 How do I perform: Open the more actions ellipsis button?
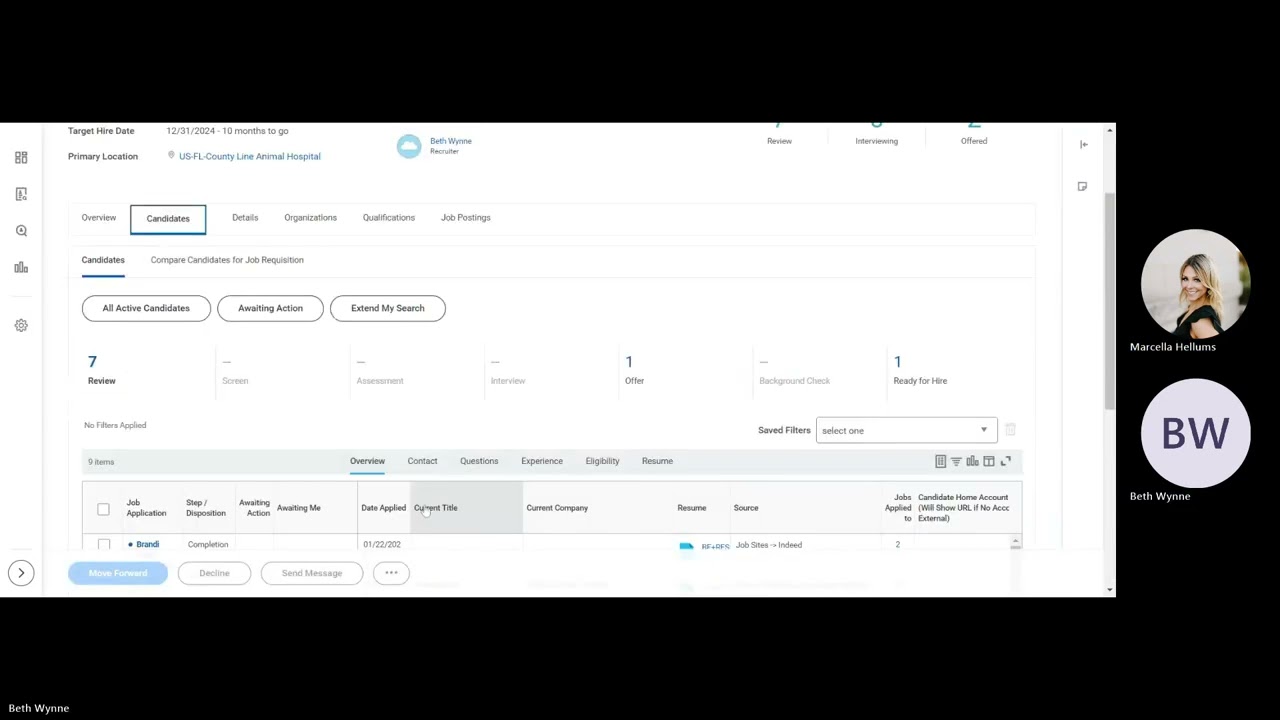point(391,573)
